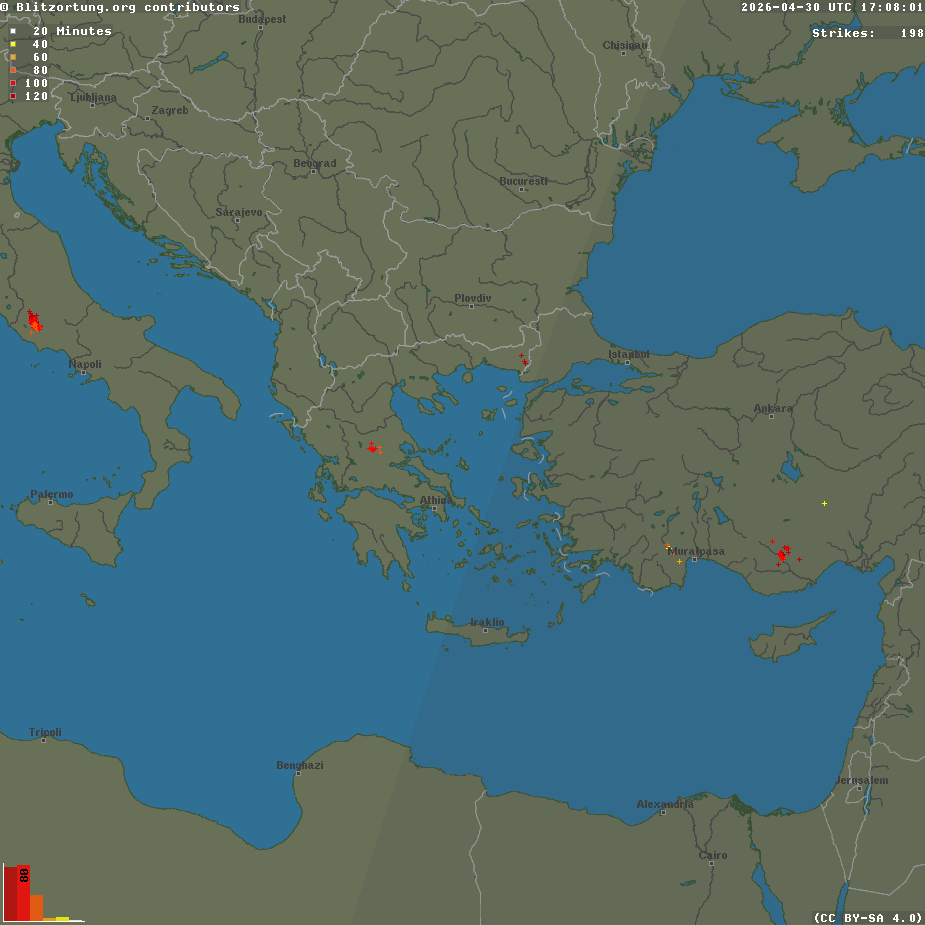Image resolution: width=925 pixels, height=925 pixels.
Task: Click the dark red 120-minute legend swatch
Action: (13, 96)
